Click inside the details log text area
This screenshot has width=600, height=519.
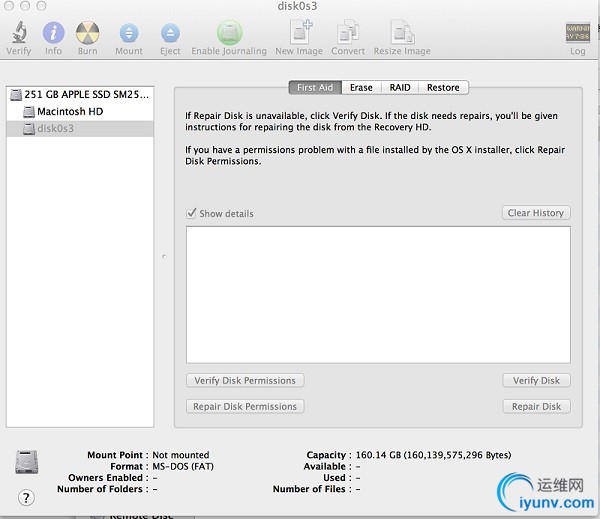[378, 295]
